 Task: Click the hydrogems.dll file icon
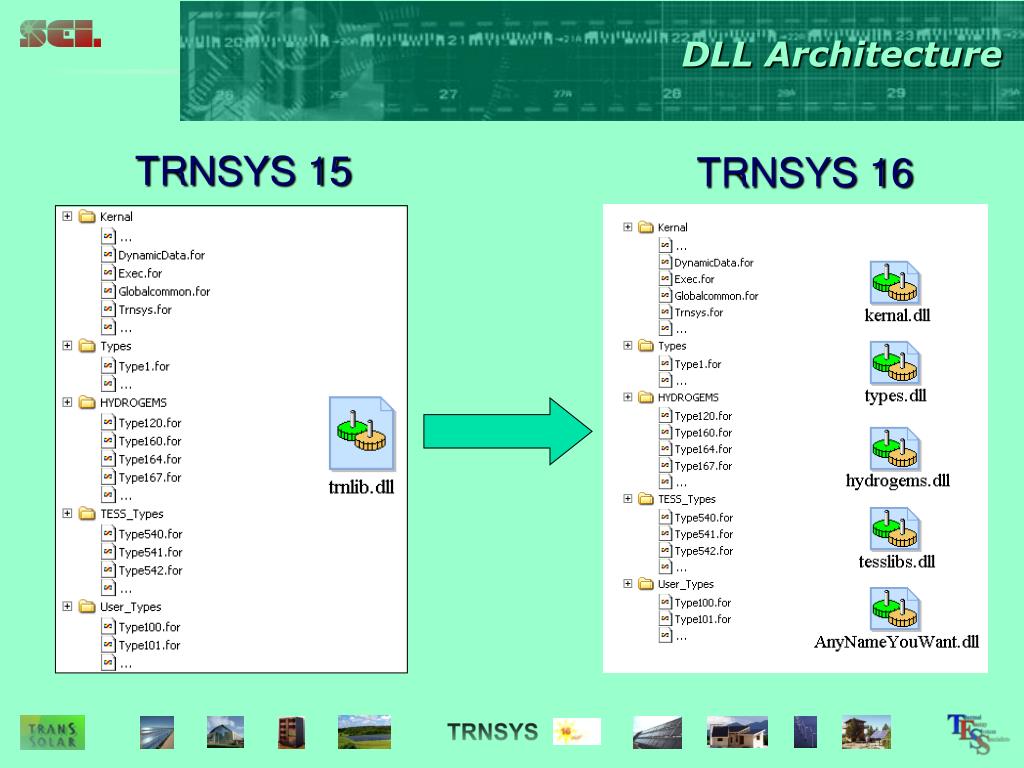[895, 448]
